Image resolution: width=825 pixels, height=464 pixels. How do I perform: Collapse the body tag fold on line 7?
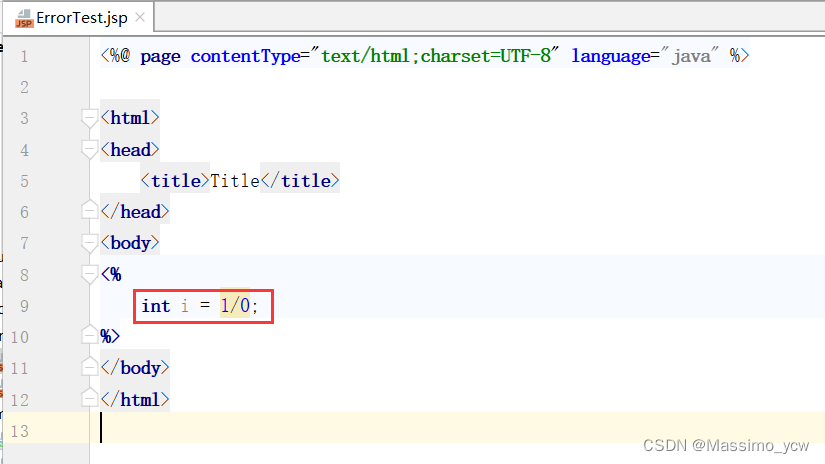(89, 244)
